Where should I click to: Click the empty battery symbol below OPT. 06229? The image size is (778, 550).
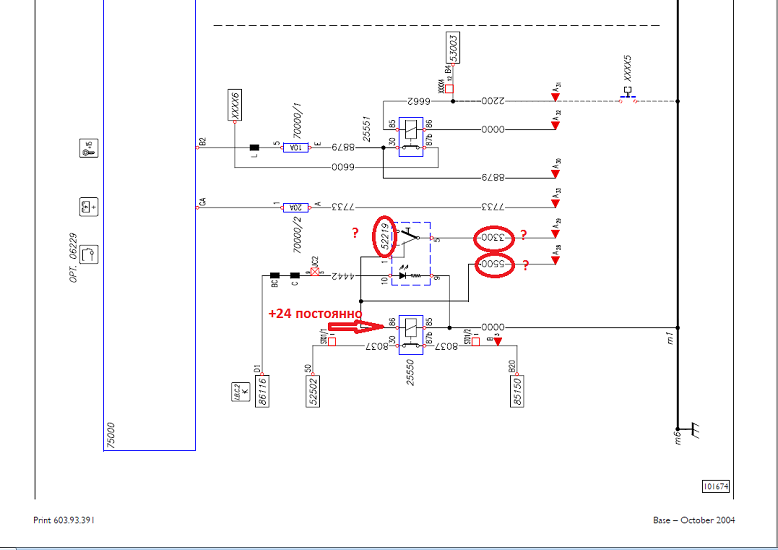point(88,254)
